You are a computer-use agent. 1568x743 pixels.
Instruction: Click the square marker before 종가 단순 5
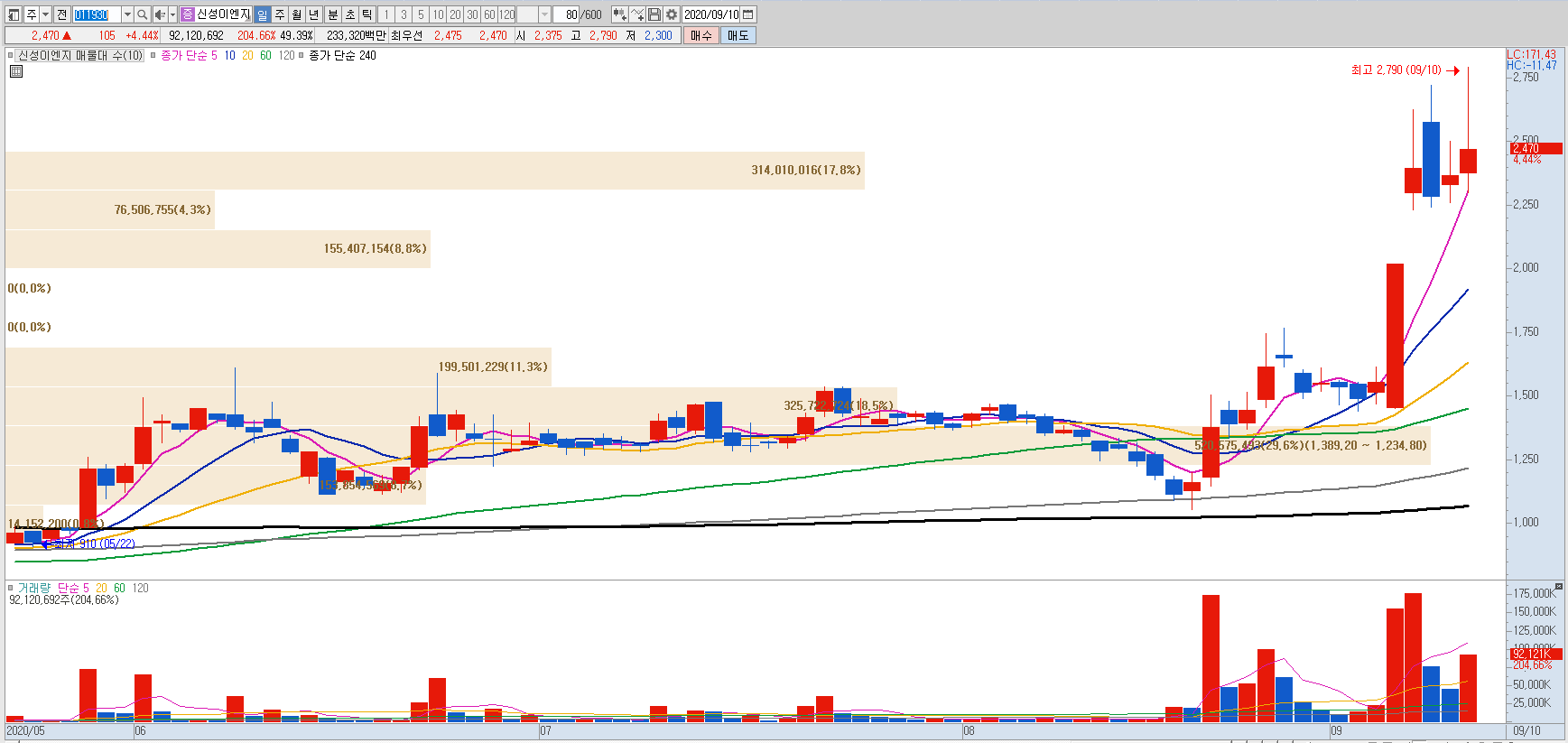pyautogui.click(x=153, y=55)
